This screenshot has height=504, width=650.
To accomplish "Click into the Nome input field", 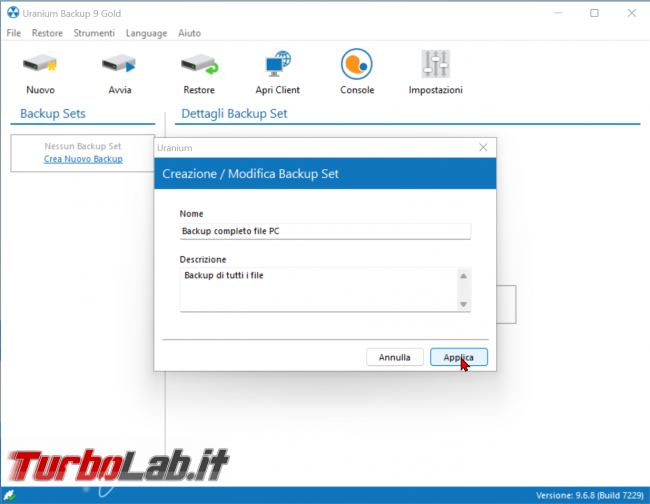I will (325, 231).
